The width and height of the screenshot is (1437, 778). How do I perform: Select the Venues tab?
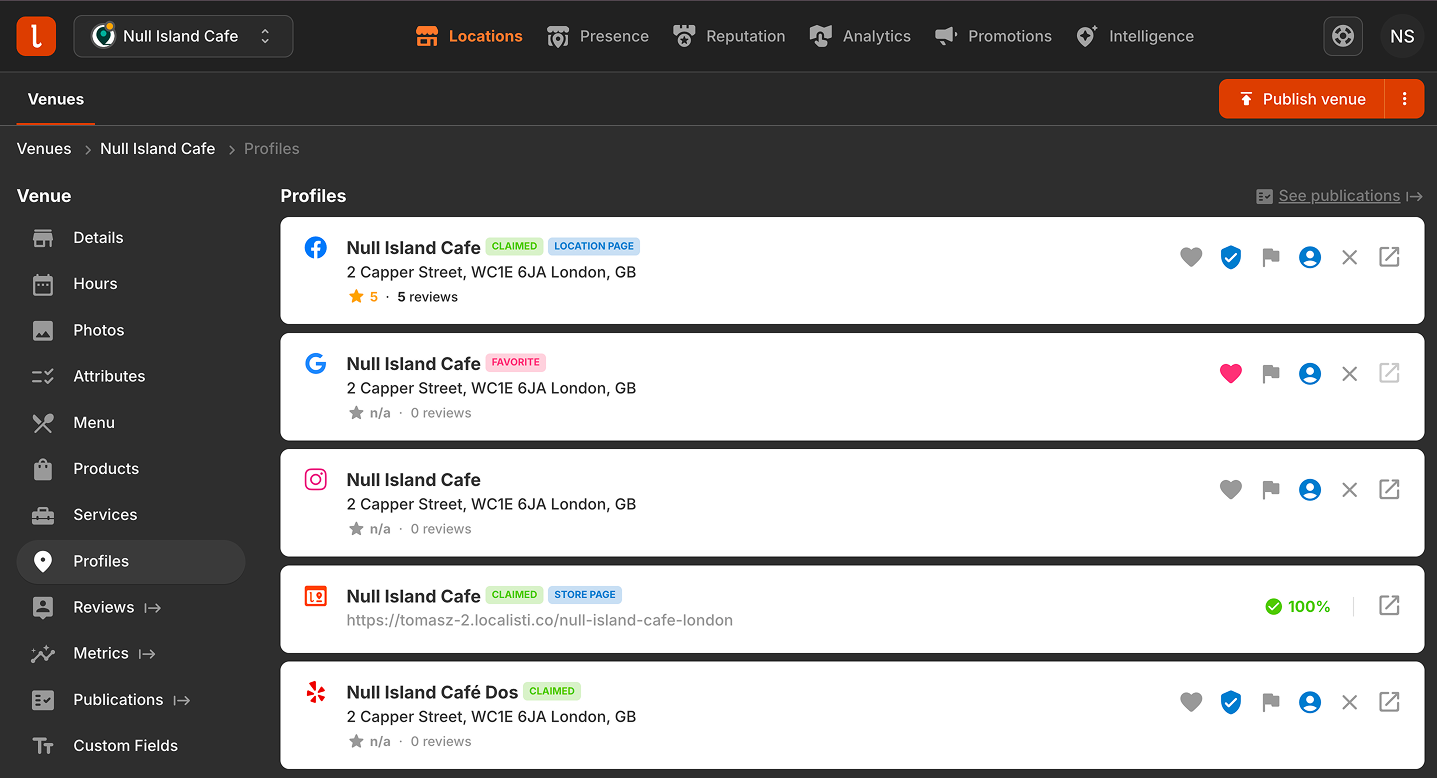56,99
